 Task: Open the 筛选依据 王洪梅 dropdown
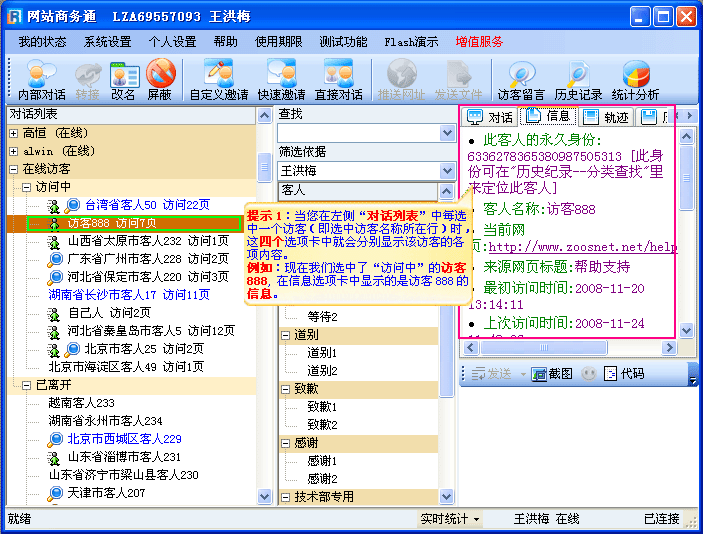447,171
